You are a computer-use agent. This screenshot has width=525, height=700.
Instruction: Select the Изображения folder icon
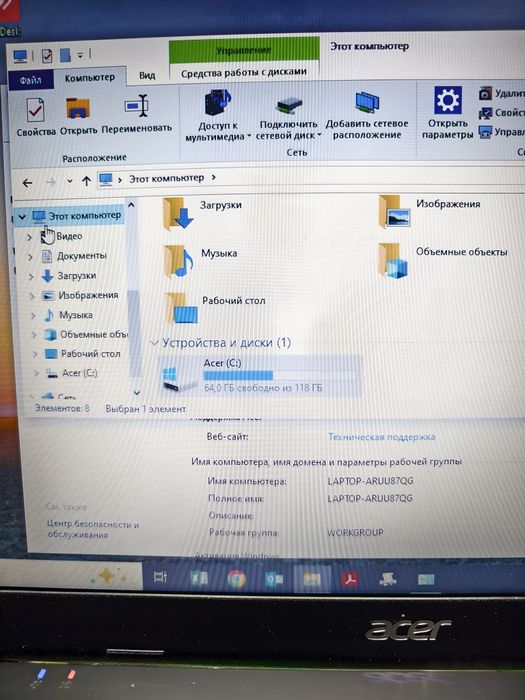pyautogui.click(x=394, y=211)
